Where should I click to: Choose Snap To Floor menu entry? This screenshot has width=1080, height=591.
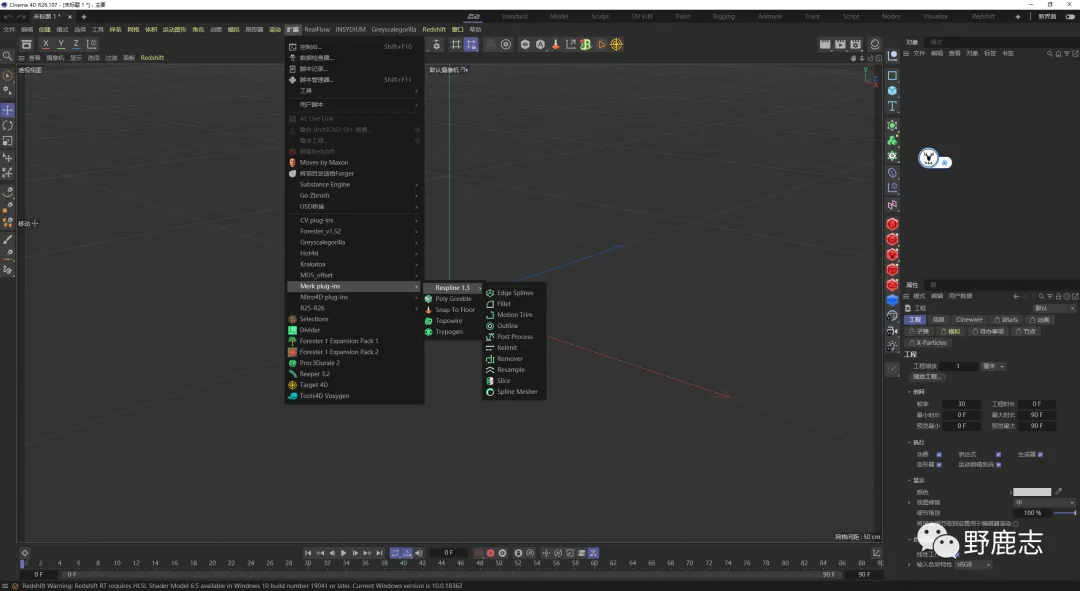pos(454,310)
